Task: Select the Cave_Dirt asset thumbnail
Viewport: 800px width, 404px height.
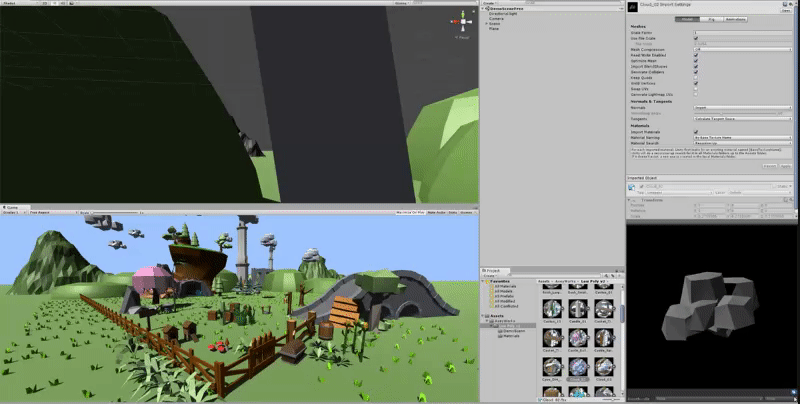Action: (x=553, y=367)
